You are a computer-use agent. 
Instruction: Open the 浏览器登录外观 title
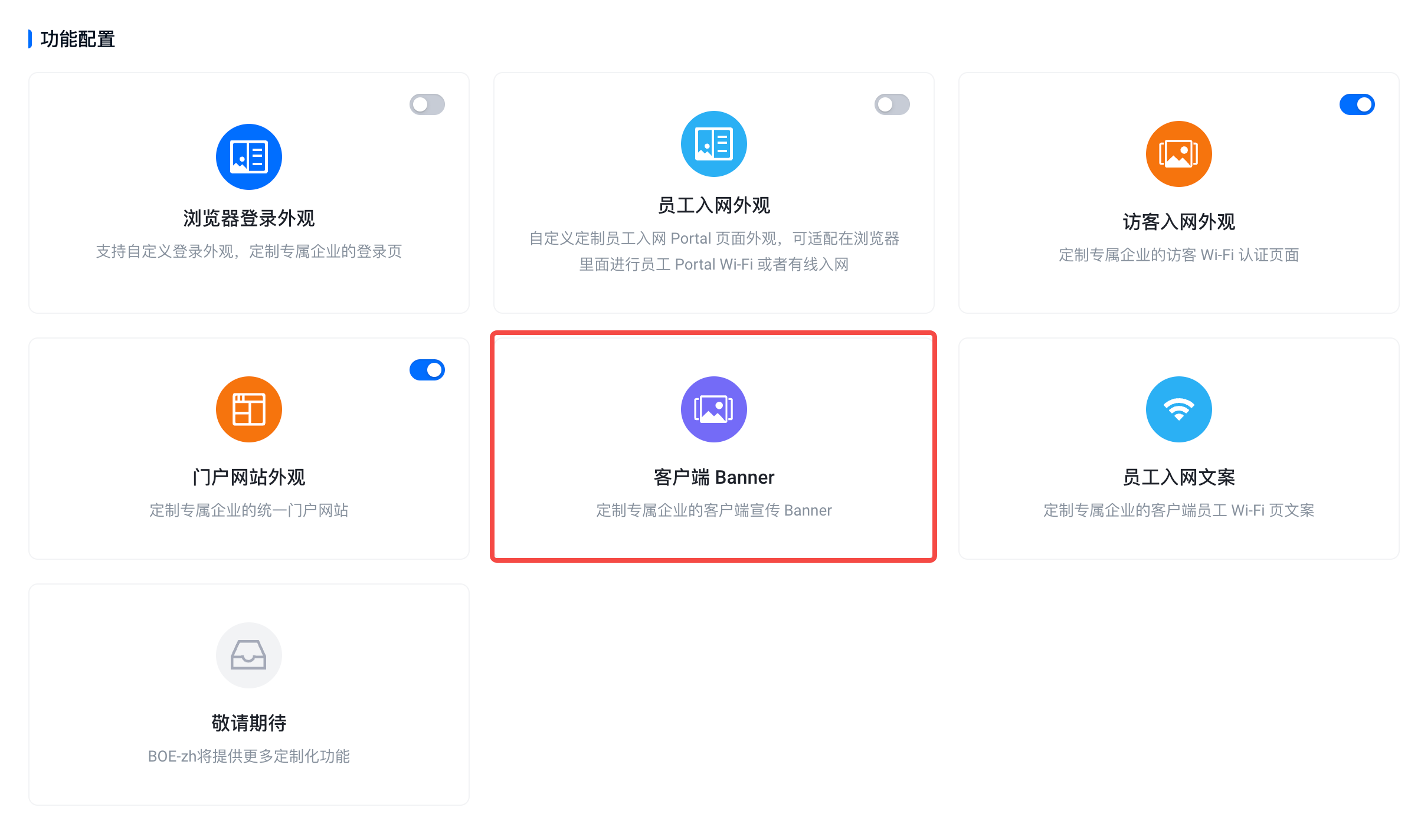coord(248,218)
